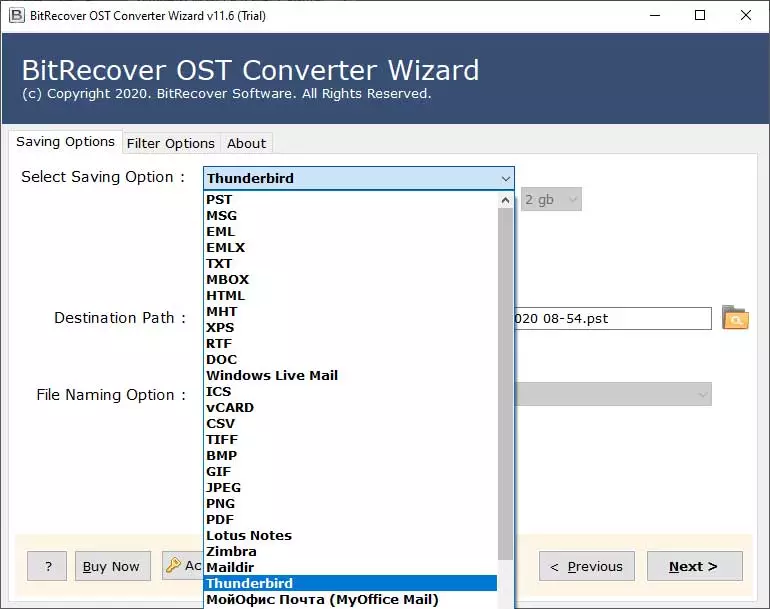Pick MHT in the dropdown list

[350, 311]
